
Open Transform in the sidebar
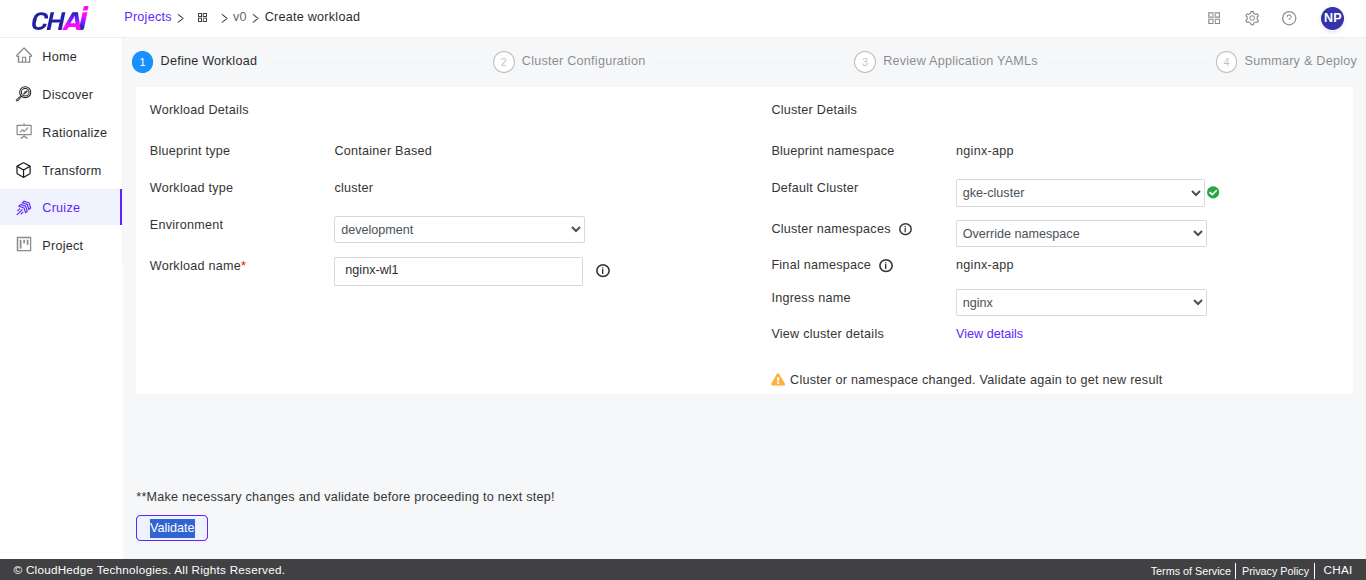click(x=71, y=171)
